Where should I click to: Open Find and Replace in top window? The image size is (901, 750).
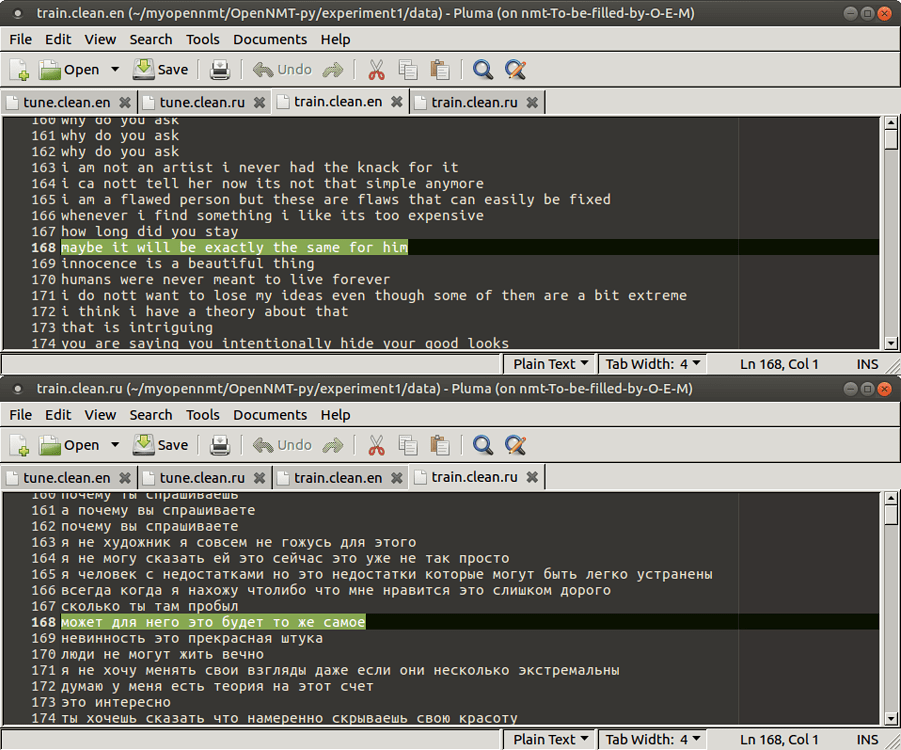515,70
